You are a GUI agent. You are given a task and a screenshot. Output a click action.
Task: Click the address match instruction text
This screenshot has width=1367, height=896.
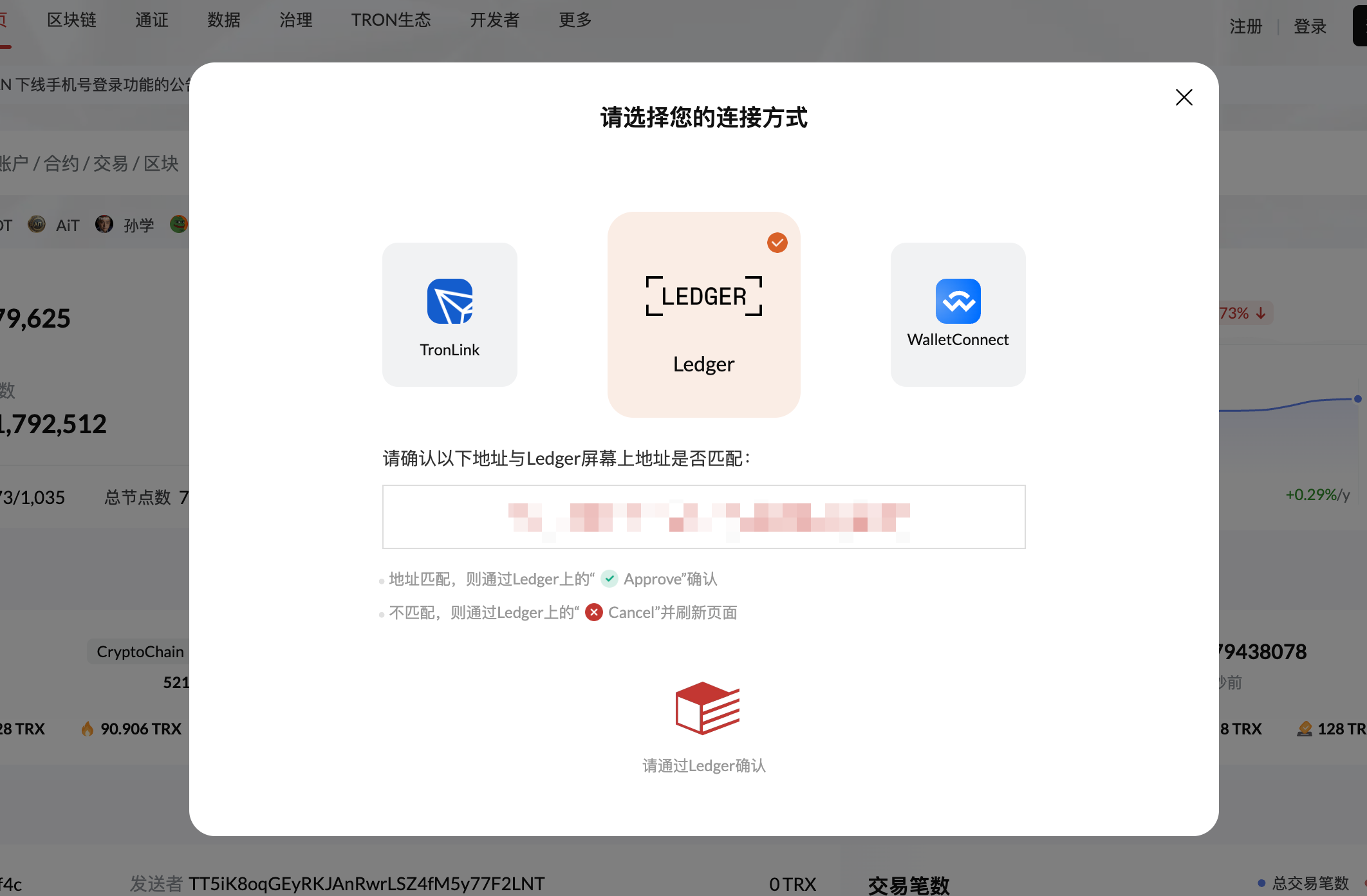[x=553, y=579]
